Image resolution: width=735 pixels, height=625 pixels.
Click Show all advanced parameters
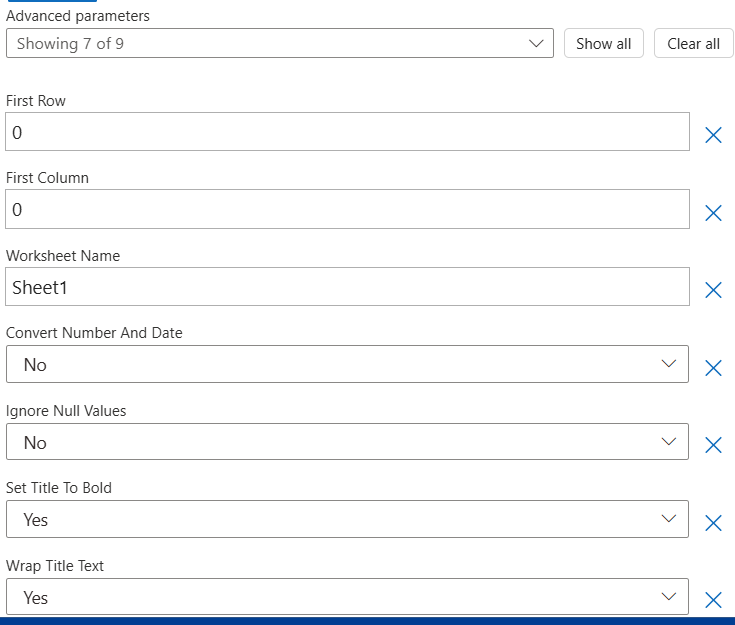[x=603, y=43]
